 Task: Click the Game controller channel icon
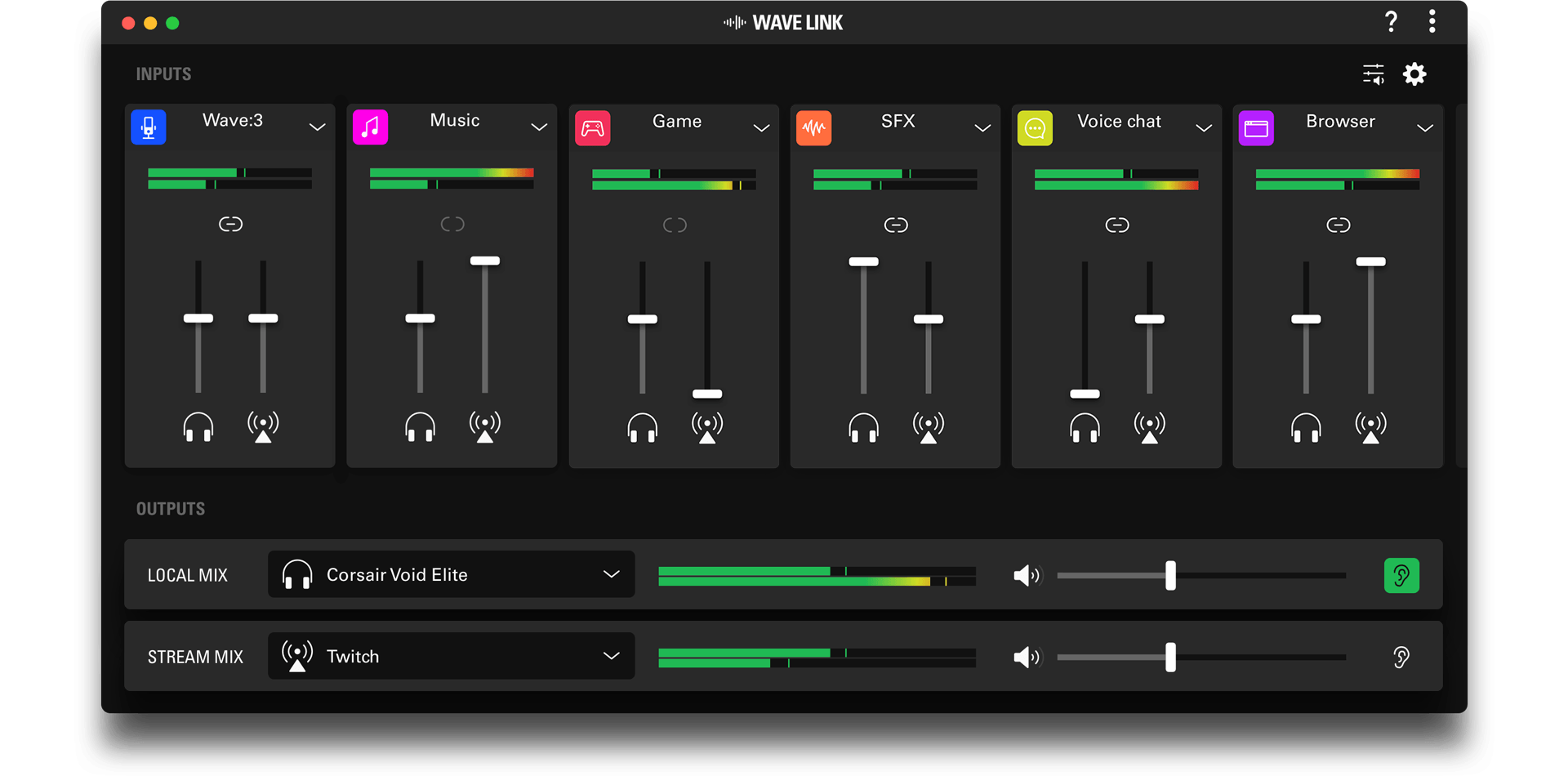pyautogui.click(x=593, y=128)
